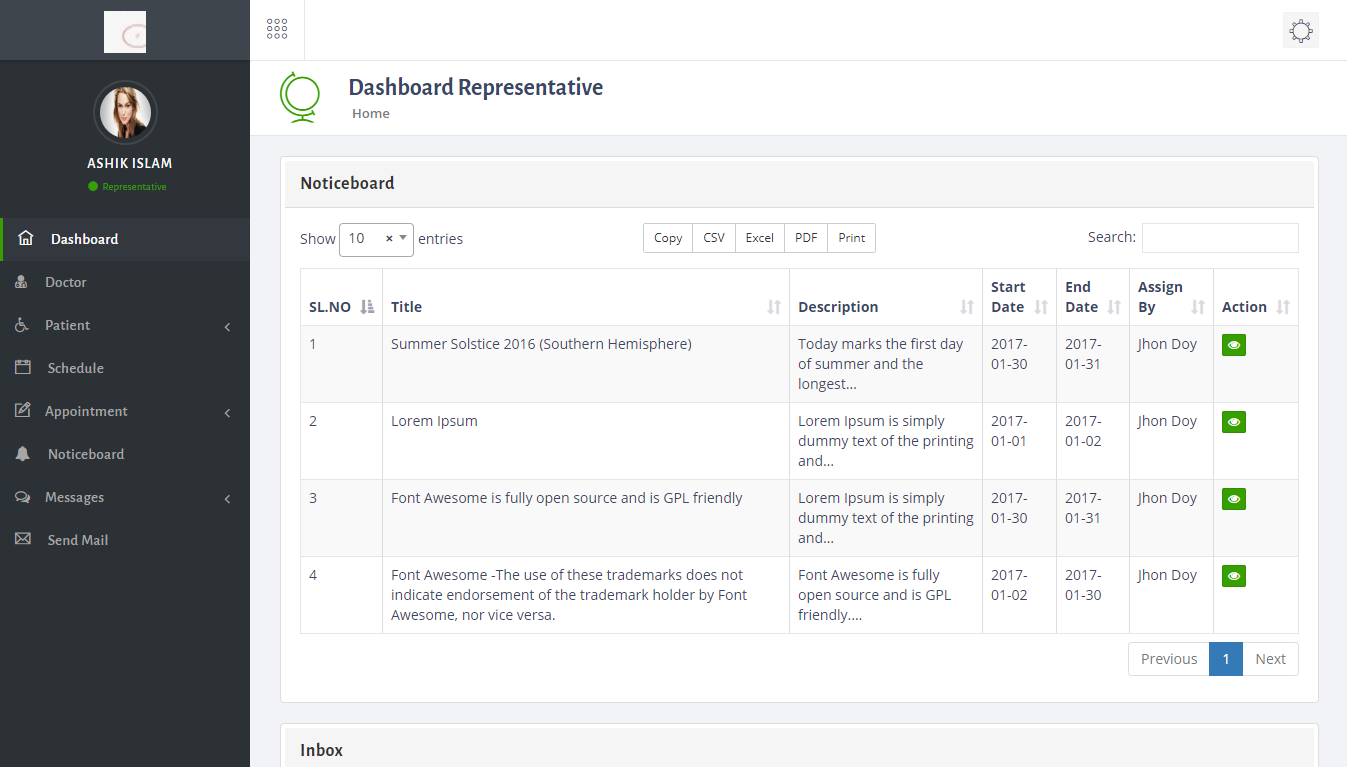Screen dimensions: 1347x767
Task: Export table using the PDF button
Action: point(806,238)
